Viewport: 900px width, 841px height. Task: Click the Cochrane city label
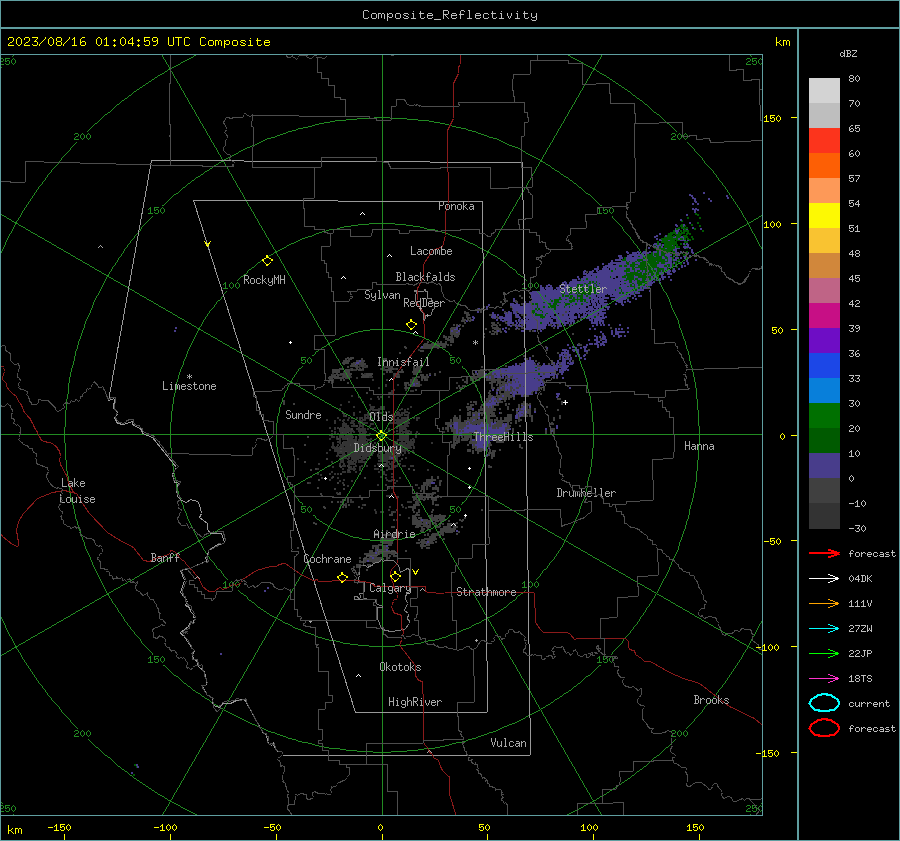point(327,559)
